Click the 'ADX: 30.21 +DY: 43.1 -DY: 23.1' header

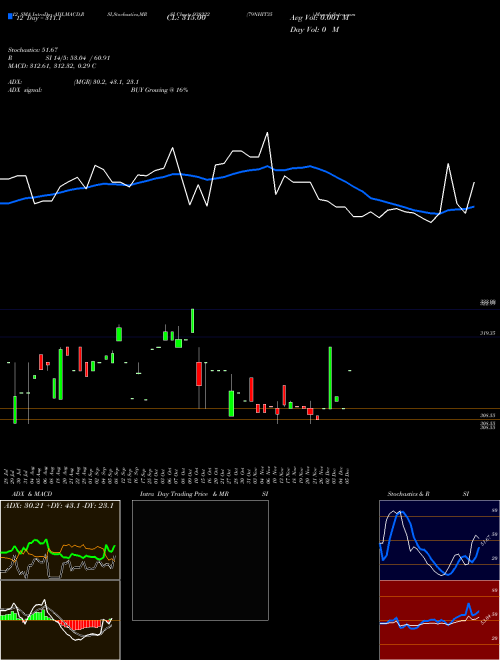[x=59, y=506]
